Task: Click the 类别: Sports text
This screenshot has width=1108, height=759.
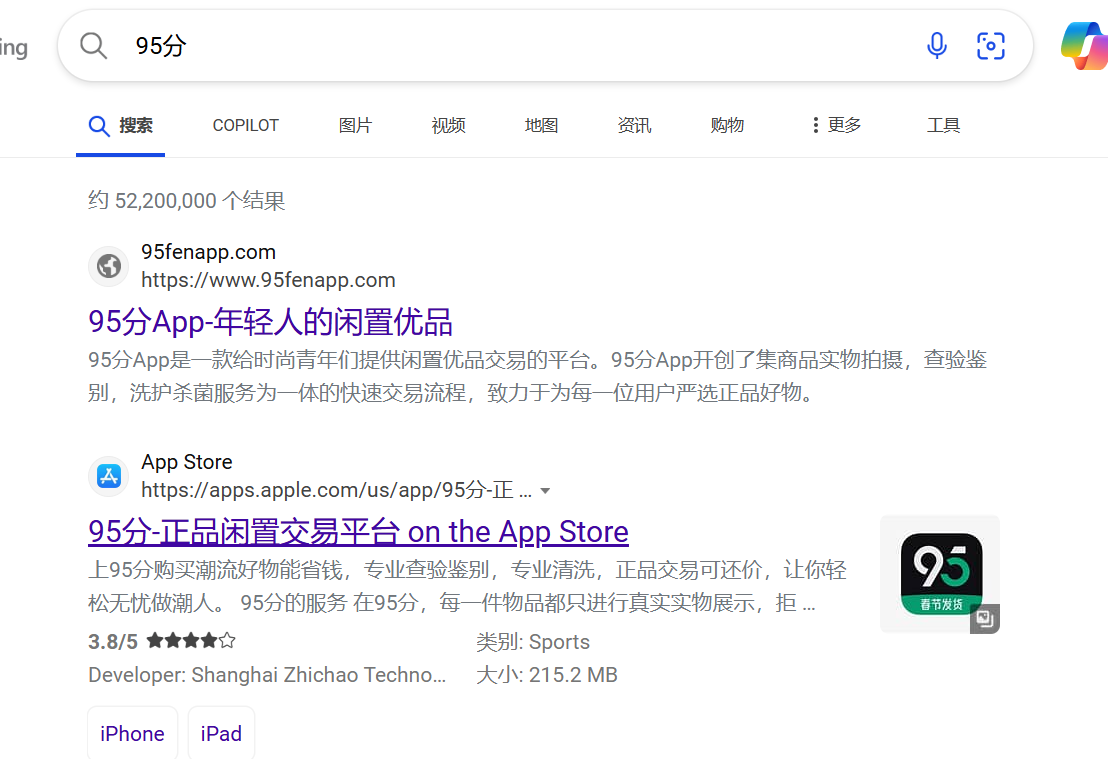Action: pos(533,642)
